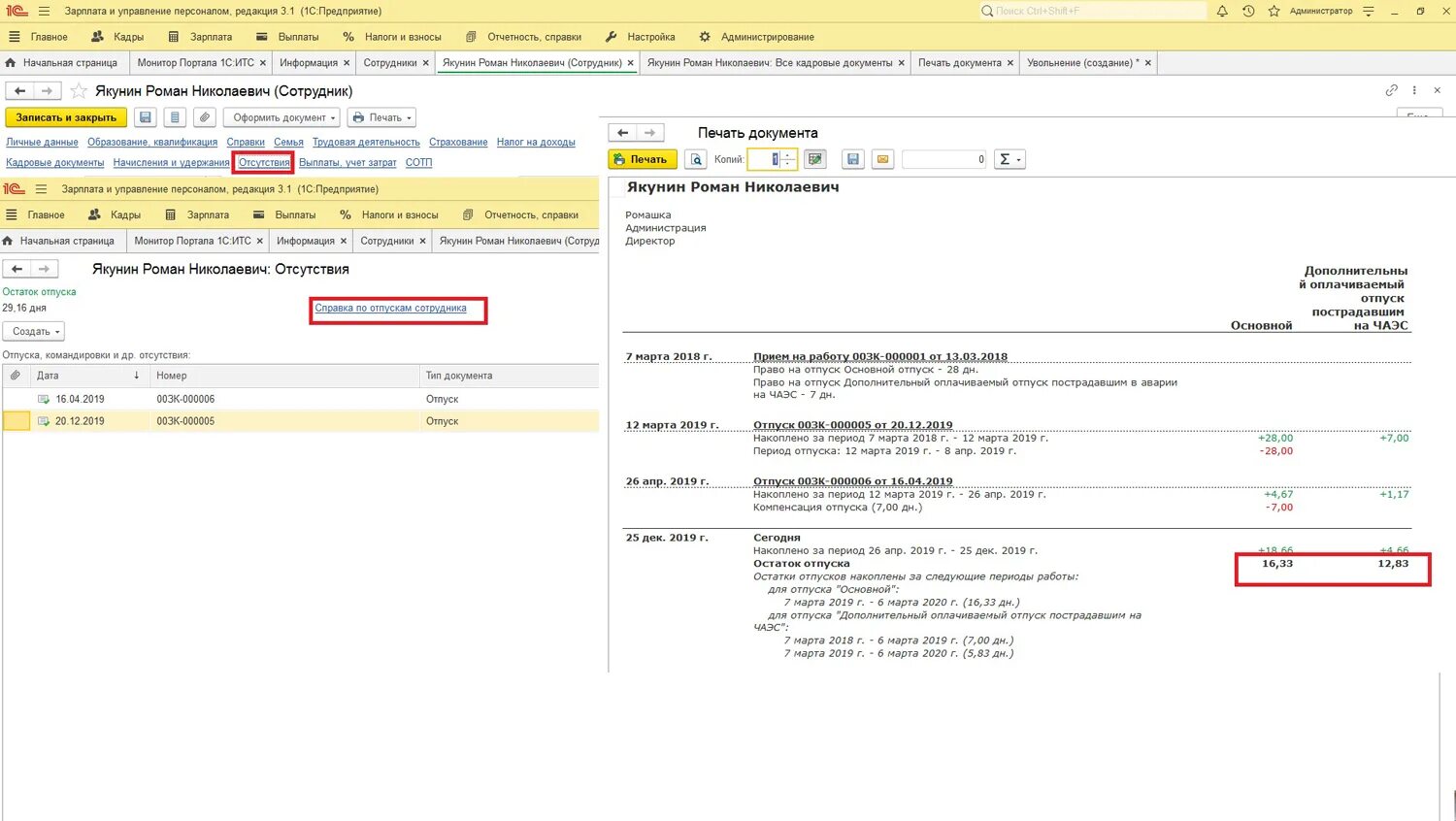
Task: Select row with number 003К-000005
Action: (x=300, y=421)
